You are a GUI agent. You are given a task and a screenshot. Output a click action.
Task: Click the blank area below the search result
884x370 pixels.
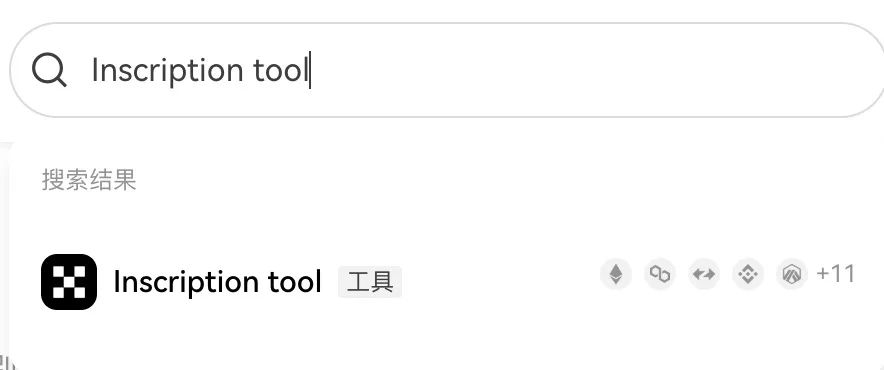(448, 344)
